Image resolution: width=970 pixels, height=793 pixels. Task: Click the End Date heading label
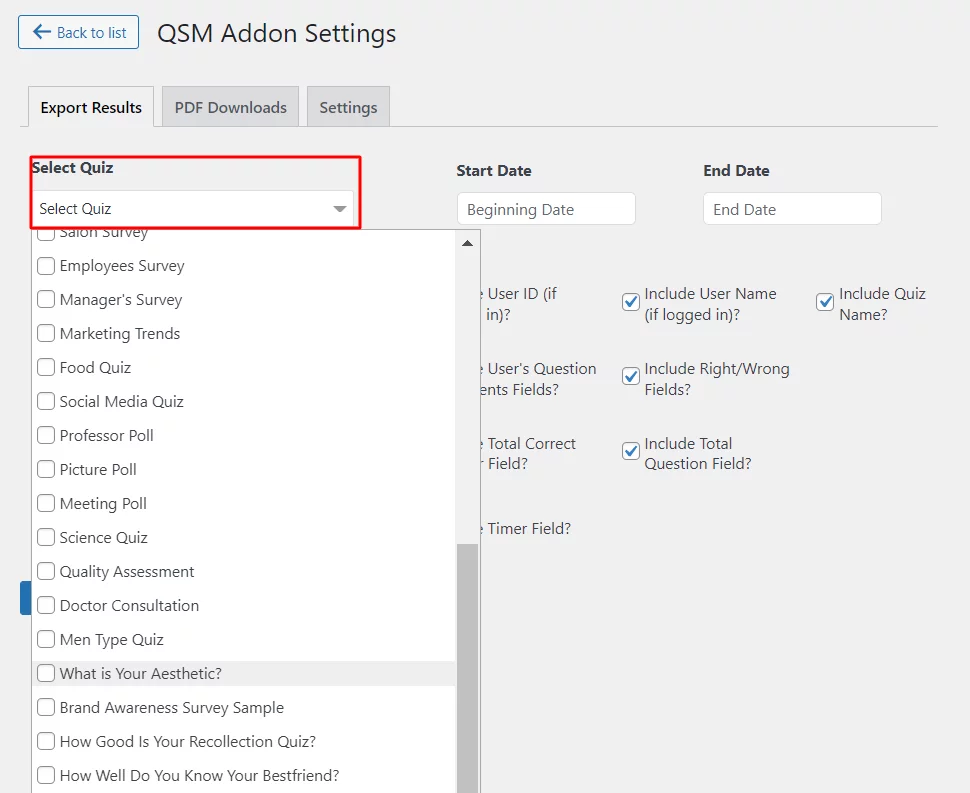click(x=736, y=171)
